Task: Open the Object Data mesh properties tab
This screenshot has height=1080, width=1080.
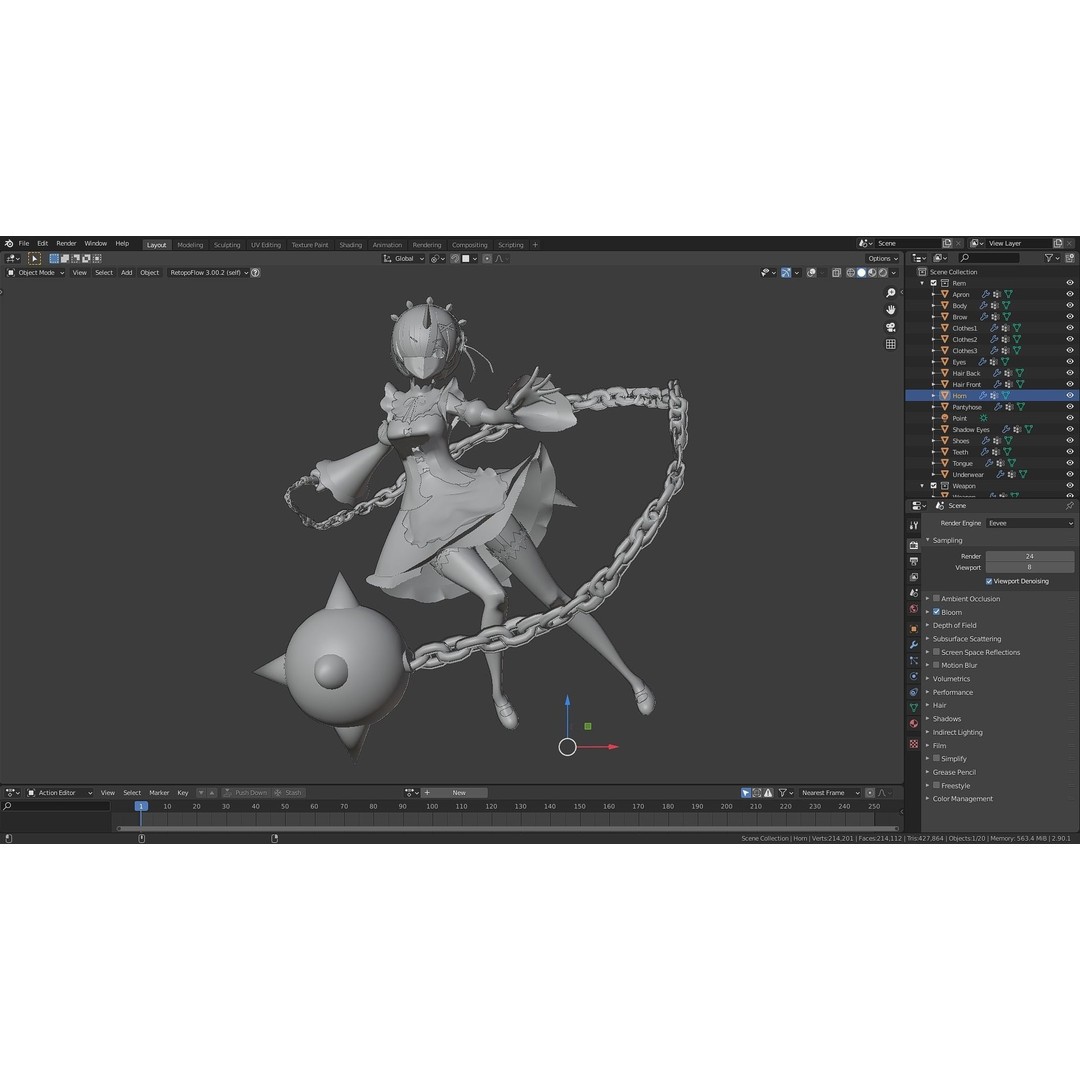Action: 914,707
